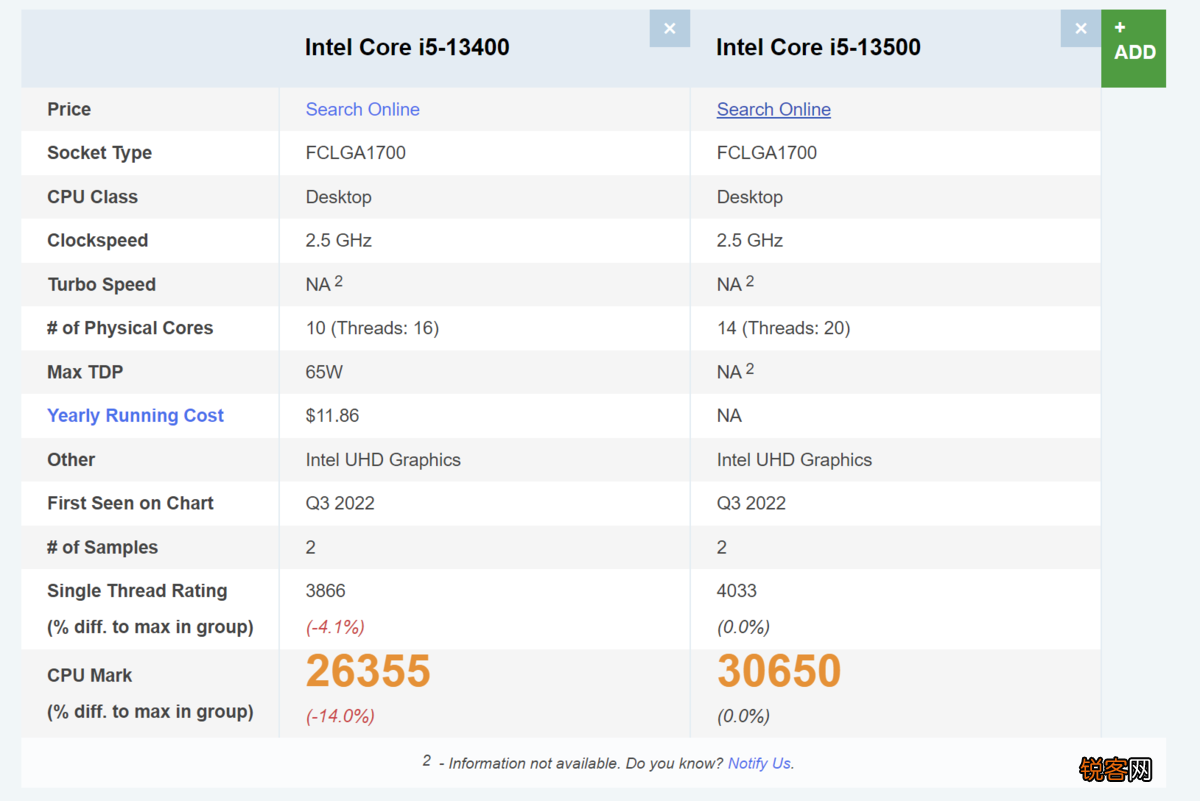Open Search Online link for i5-13500

773,109
